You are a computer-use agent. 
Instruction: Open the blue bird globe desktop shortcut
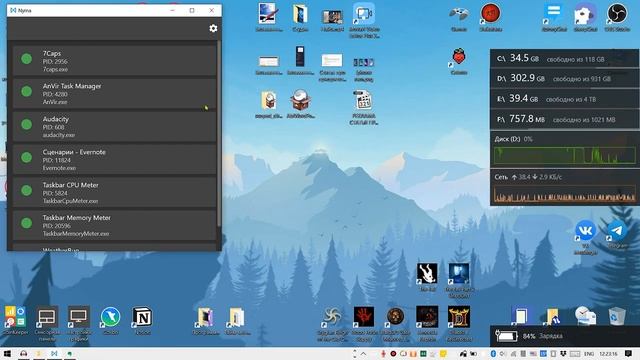tap(111, 317)
